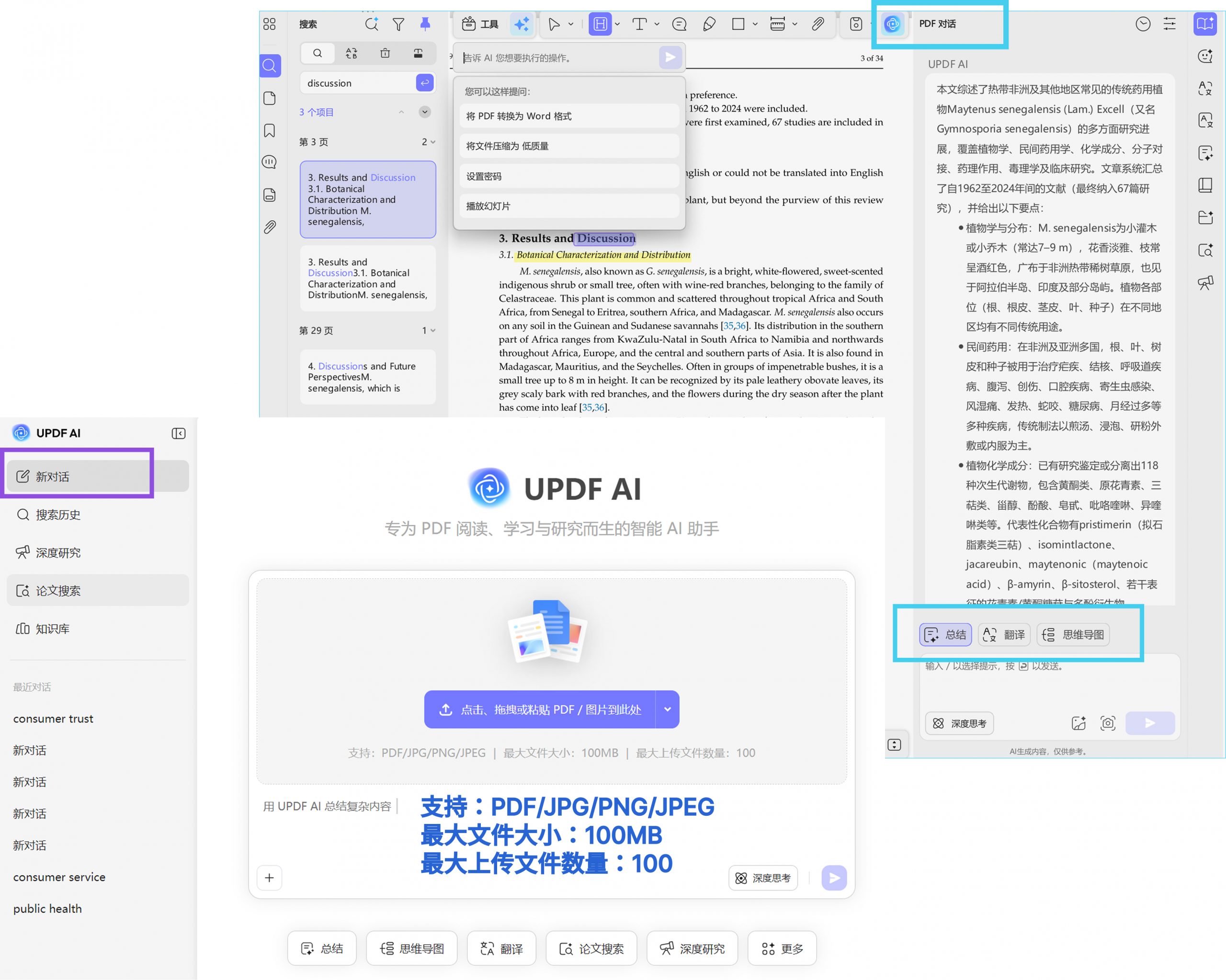The image size is (1226, 980).
Task: Select the text highlight mode tab
Action: click(418, 54)
